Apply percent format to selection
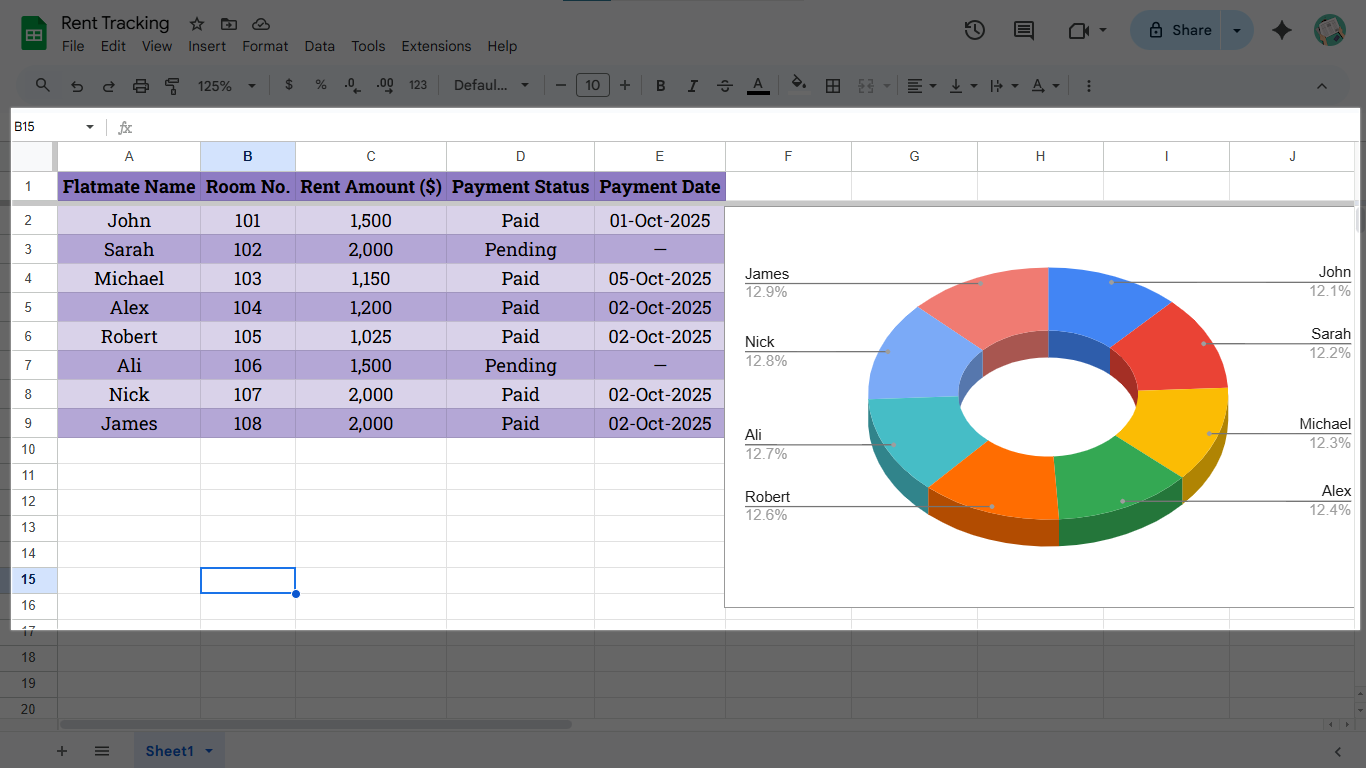Screen dimensions: 1366x768 (320, 86)
